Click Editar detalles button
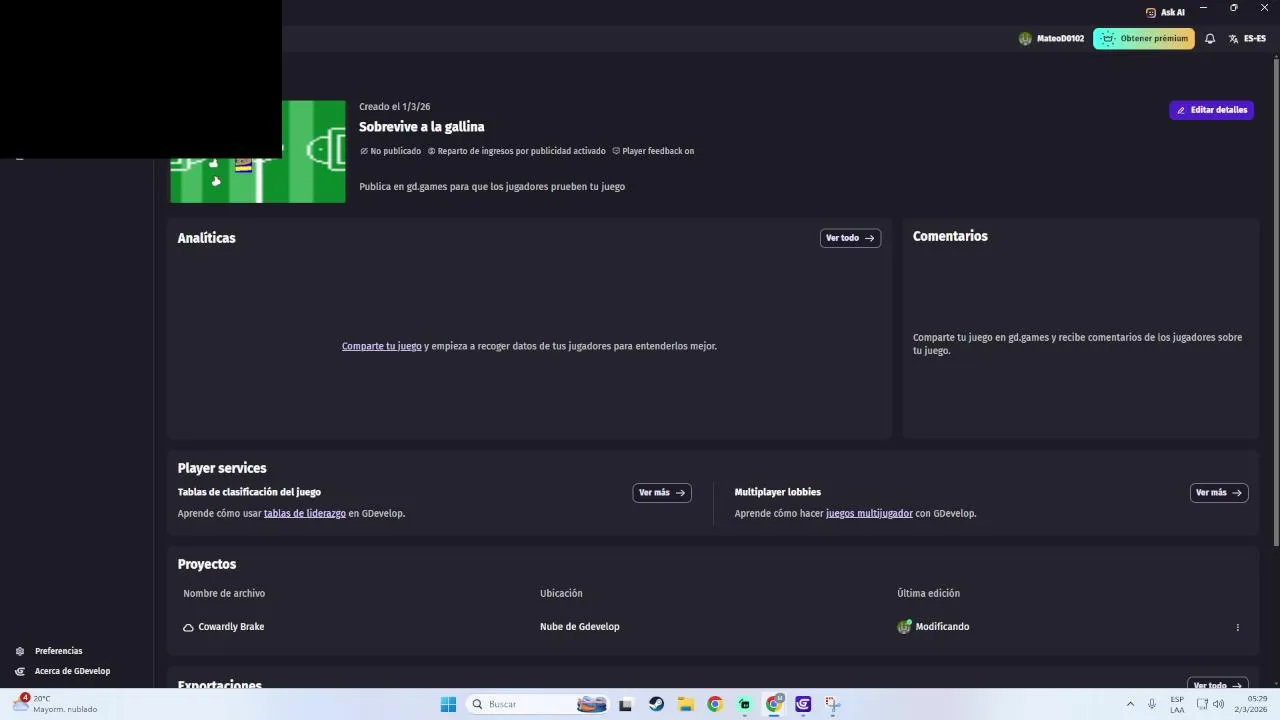 click(1212, 110)
